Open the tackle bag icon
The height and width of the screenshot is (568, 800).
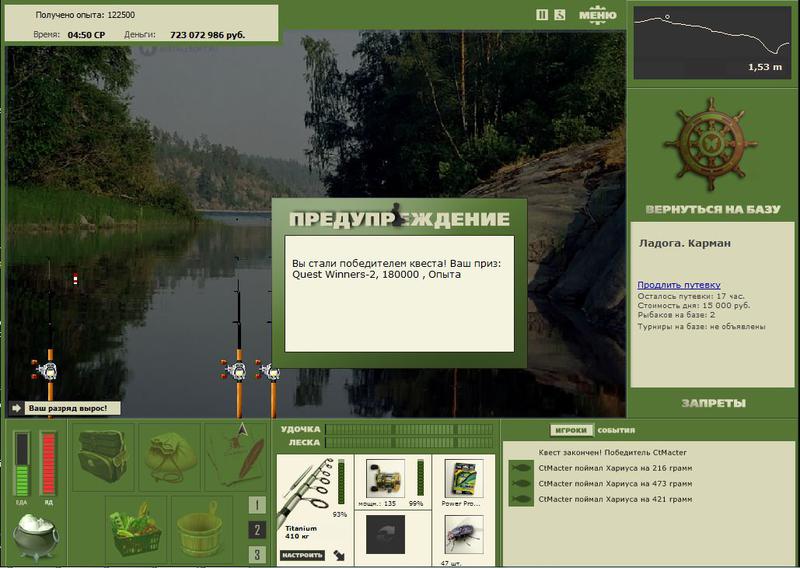coord(104,457)
